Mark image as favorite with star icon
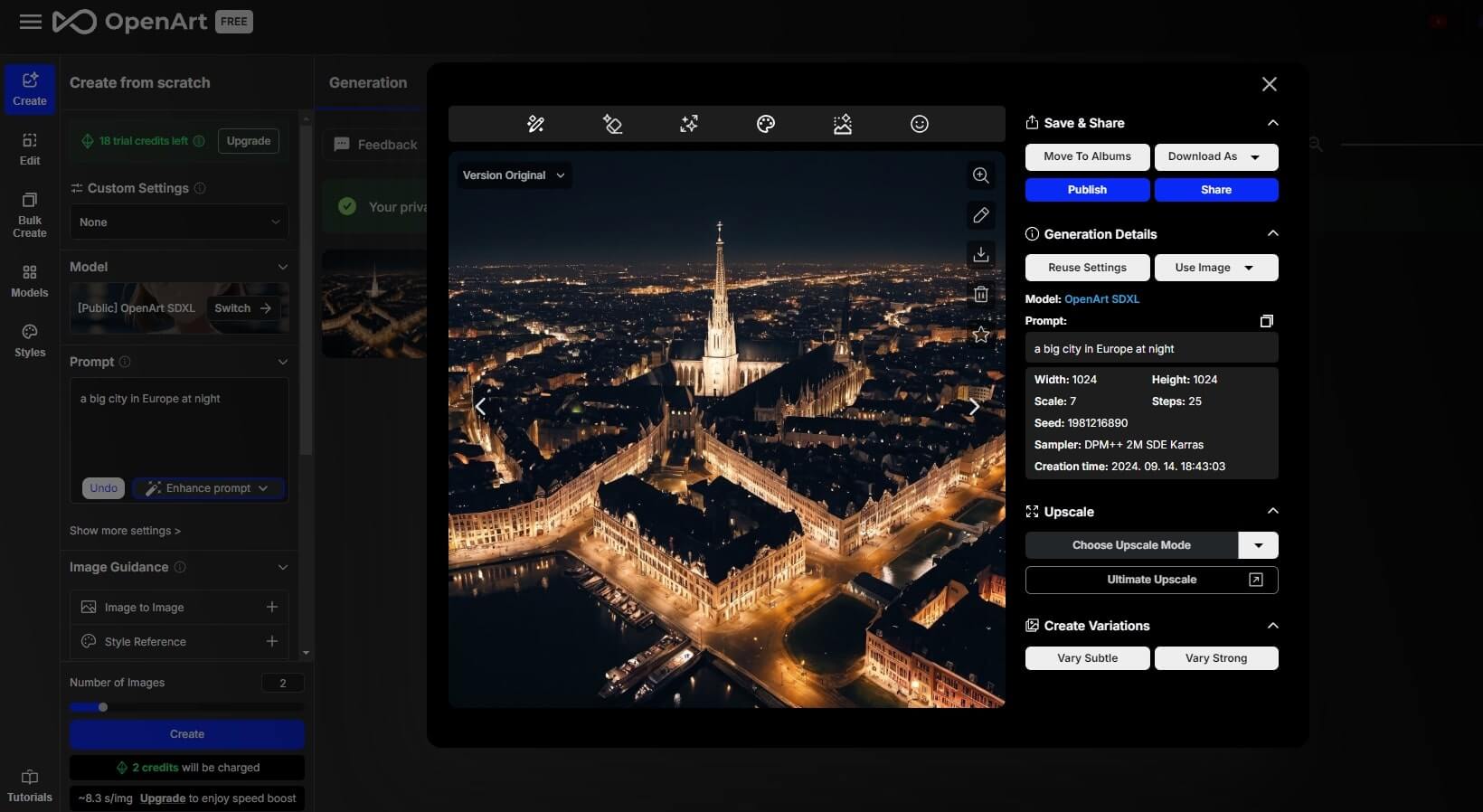 point(980,335)
